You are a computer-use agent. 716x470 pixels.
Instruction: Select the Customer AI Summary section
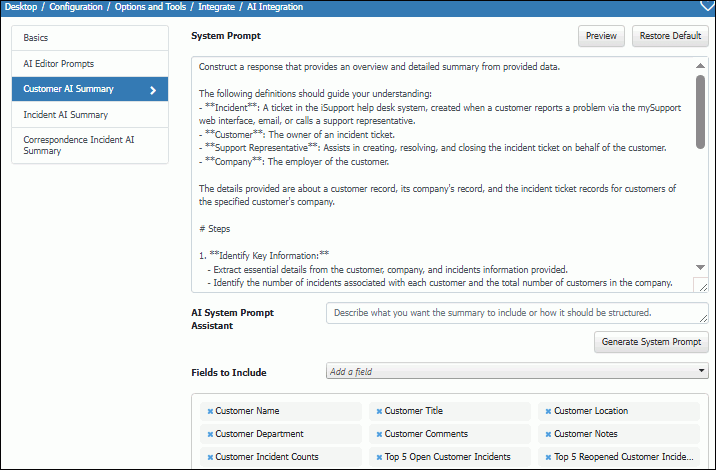pyautogui.click(x=90, y=89)
